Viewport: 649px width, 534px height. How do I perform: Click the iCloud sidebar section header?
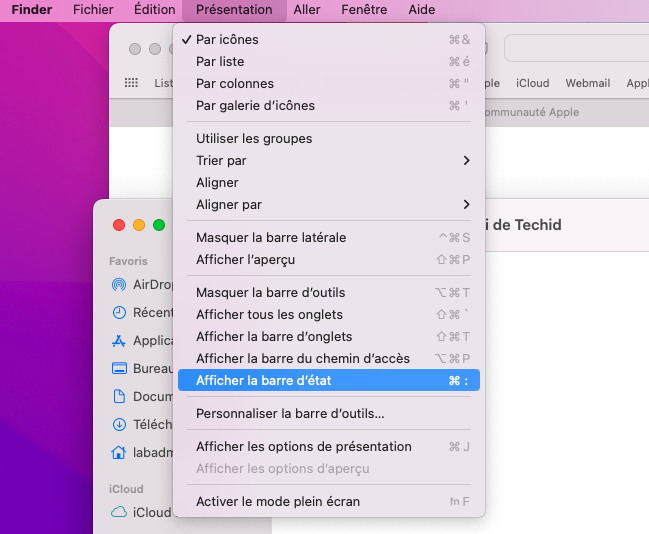(x=126, y=489)
